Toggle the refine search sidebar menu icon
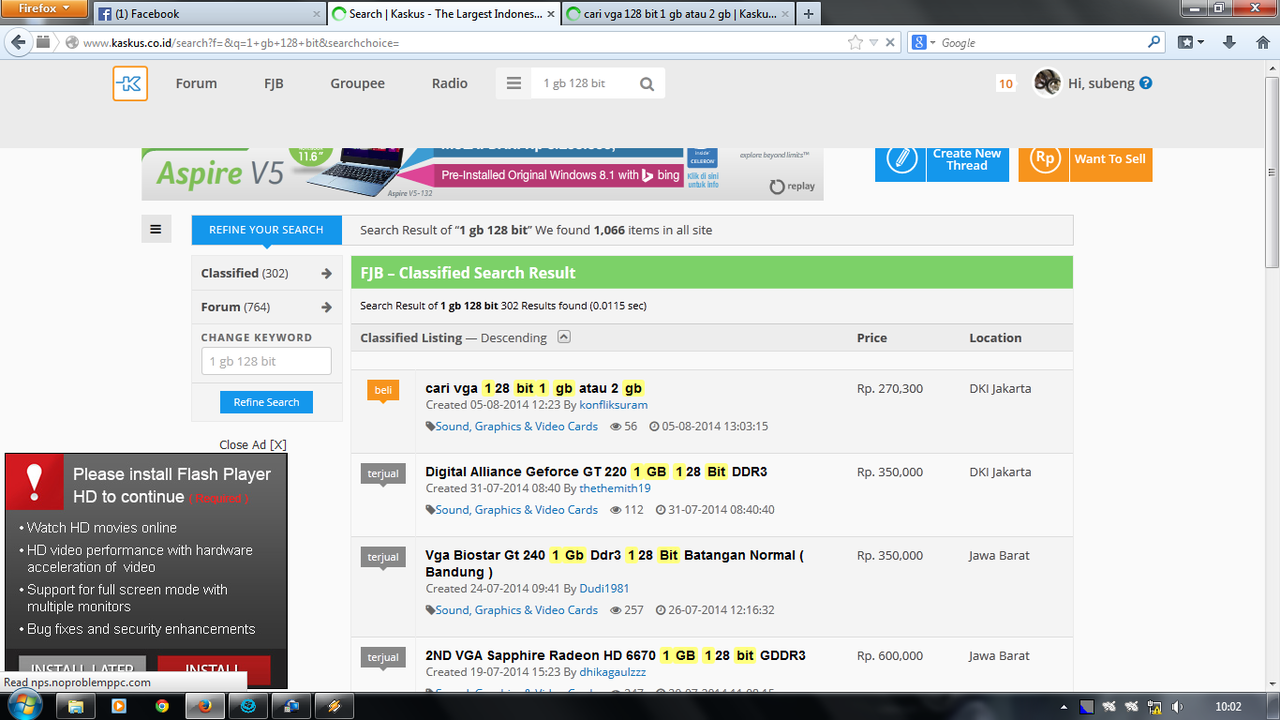The width and height of the screenshot is (1280, 720). (x=156, y=230)
